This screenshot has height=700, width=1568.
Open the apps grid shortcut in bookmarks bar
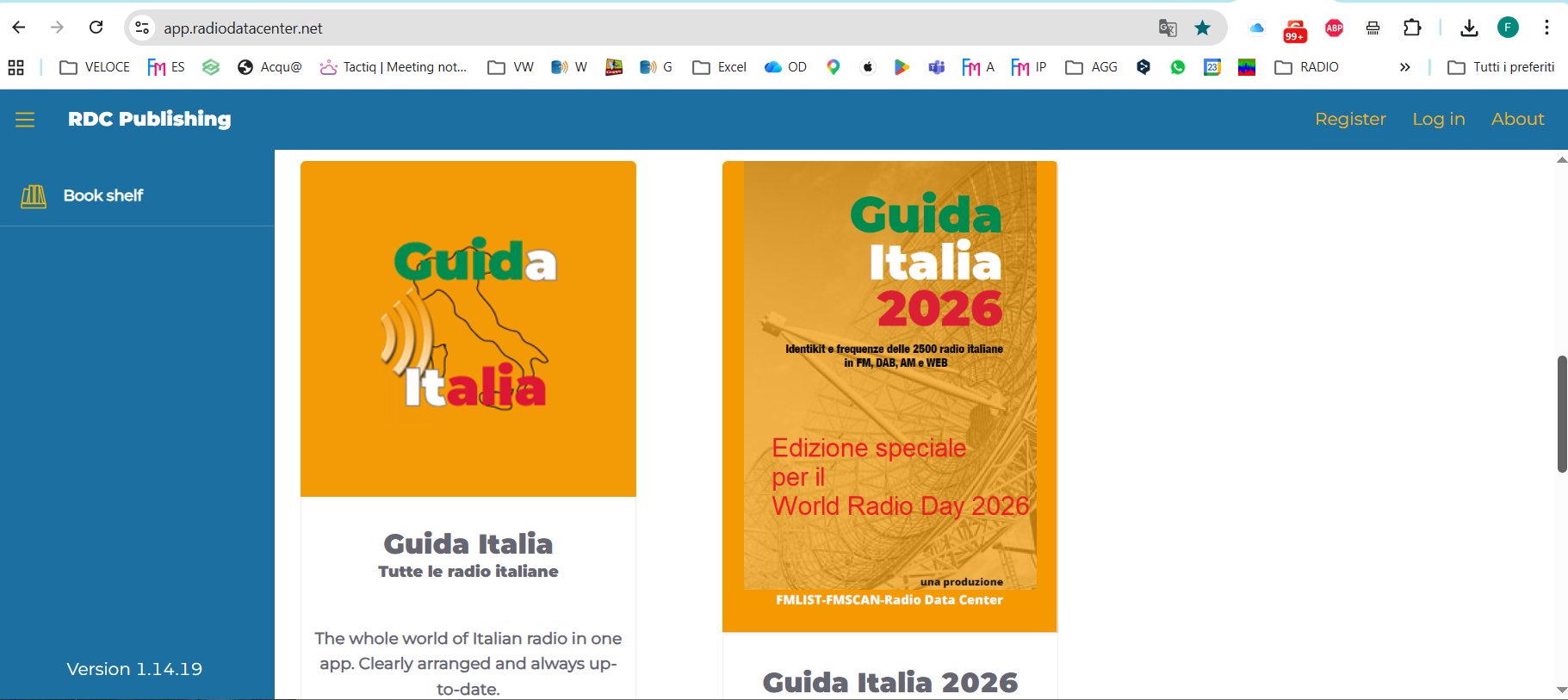click(x=15, y=67)
